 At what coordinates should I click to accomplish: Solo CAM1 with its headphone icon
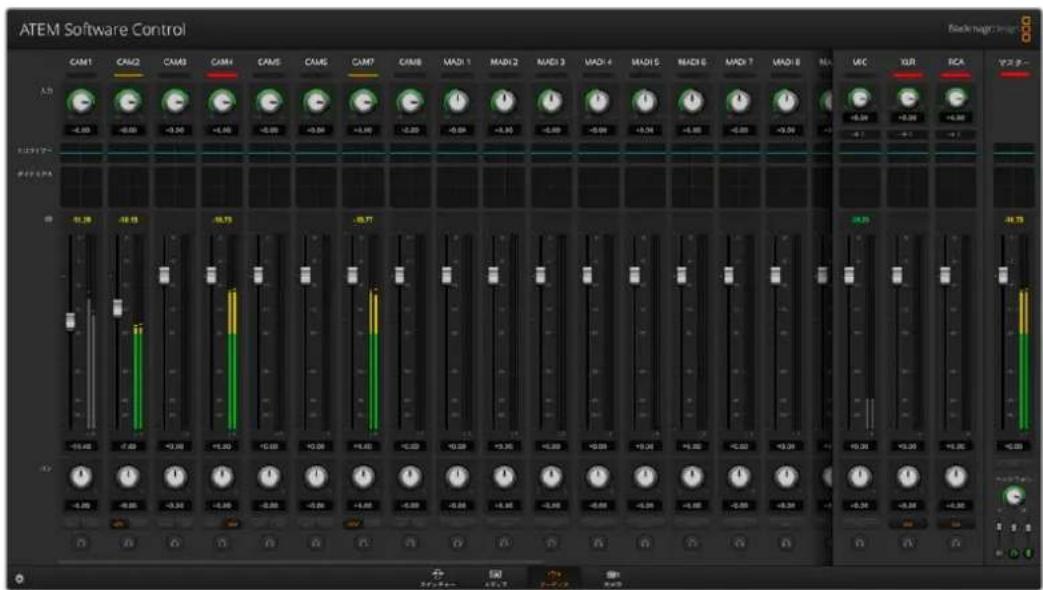pyautogui.click(x=81, y=543)
